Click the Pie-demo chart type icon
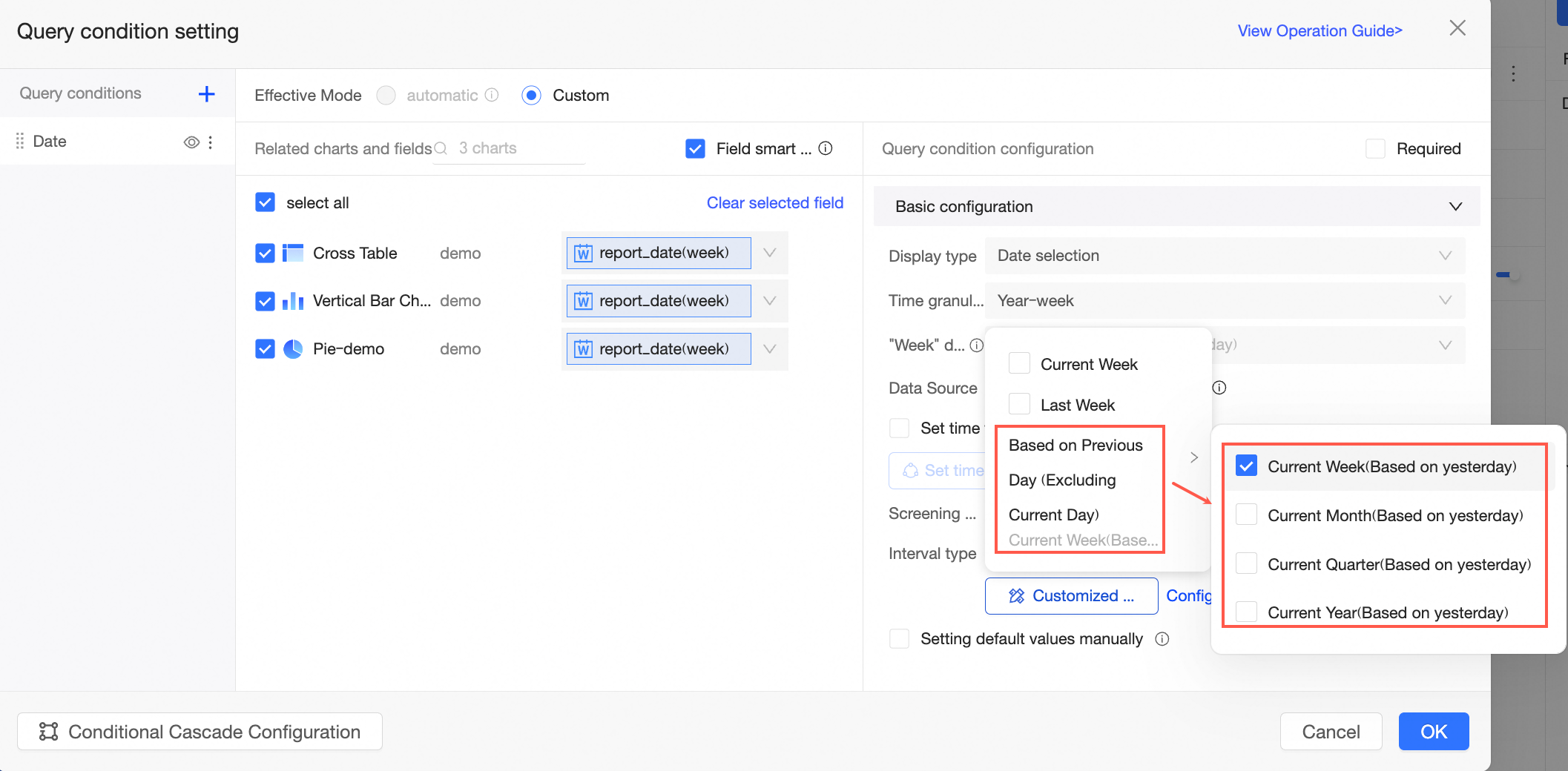This screenshot has width=1568, height=771. tap(293, 349)
